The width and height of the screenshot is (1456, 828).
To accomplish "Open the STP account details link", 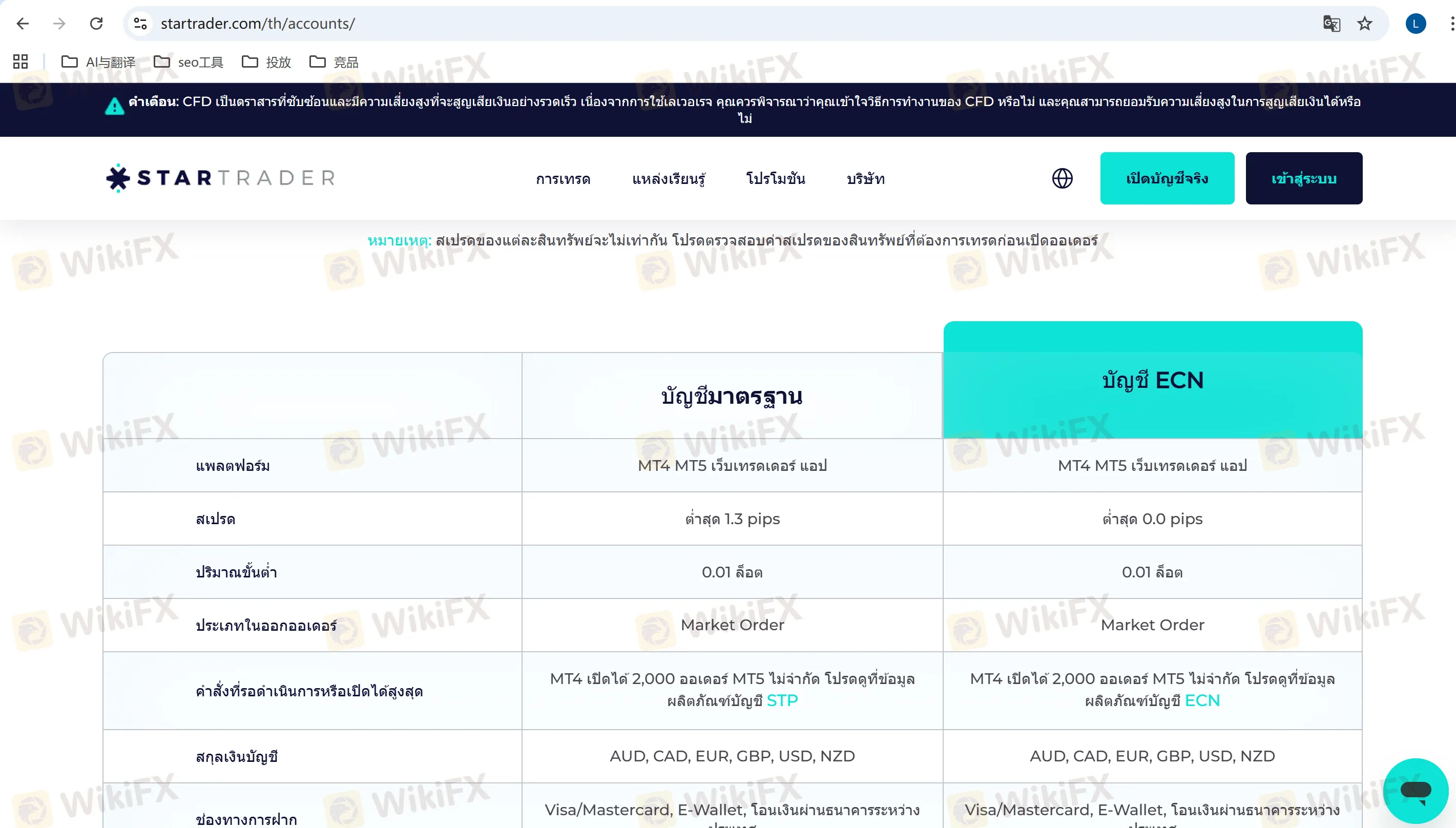I will [783, 700].
